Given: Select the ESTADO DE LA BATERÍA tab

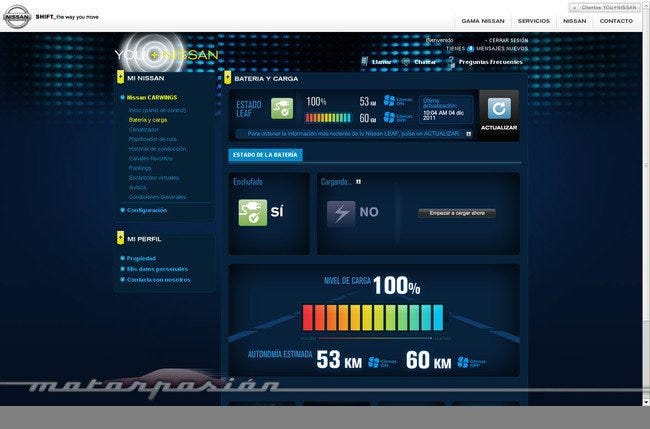Looking at the screenshot, I should point(265,155).
